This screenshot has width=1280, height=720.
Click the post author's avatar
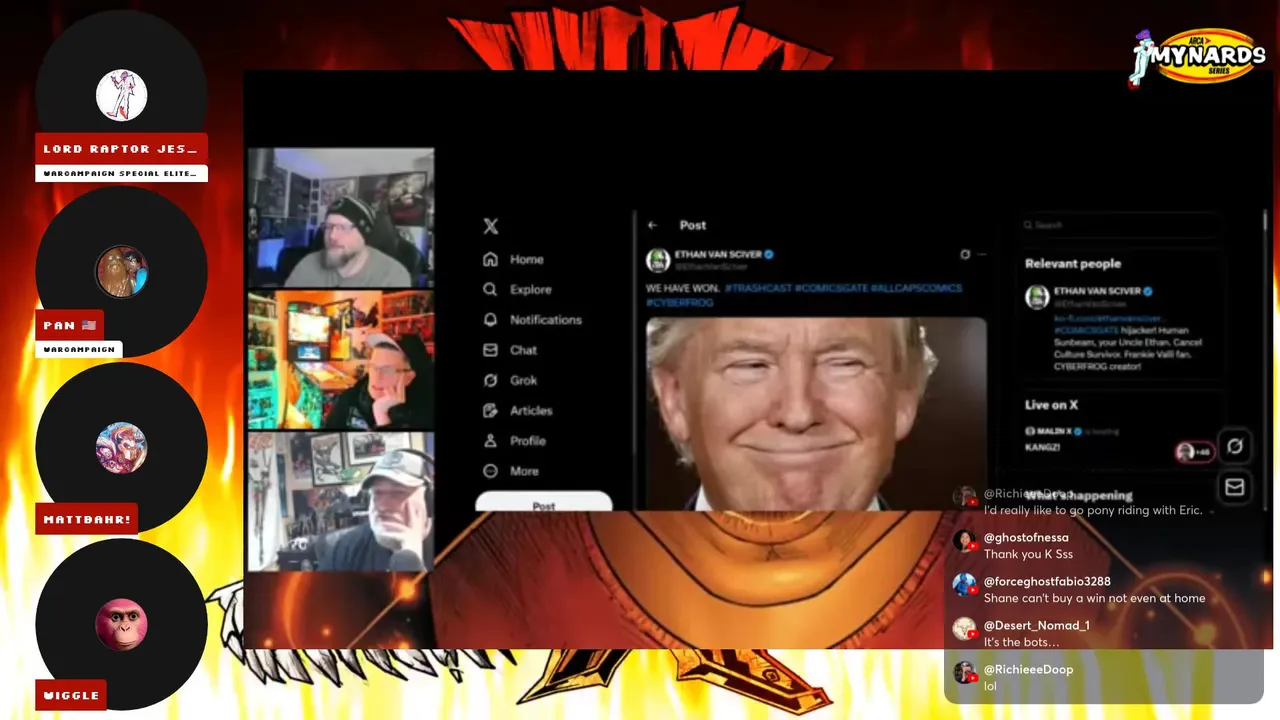tap(658, 260)
